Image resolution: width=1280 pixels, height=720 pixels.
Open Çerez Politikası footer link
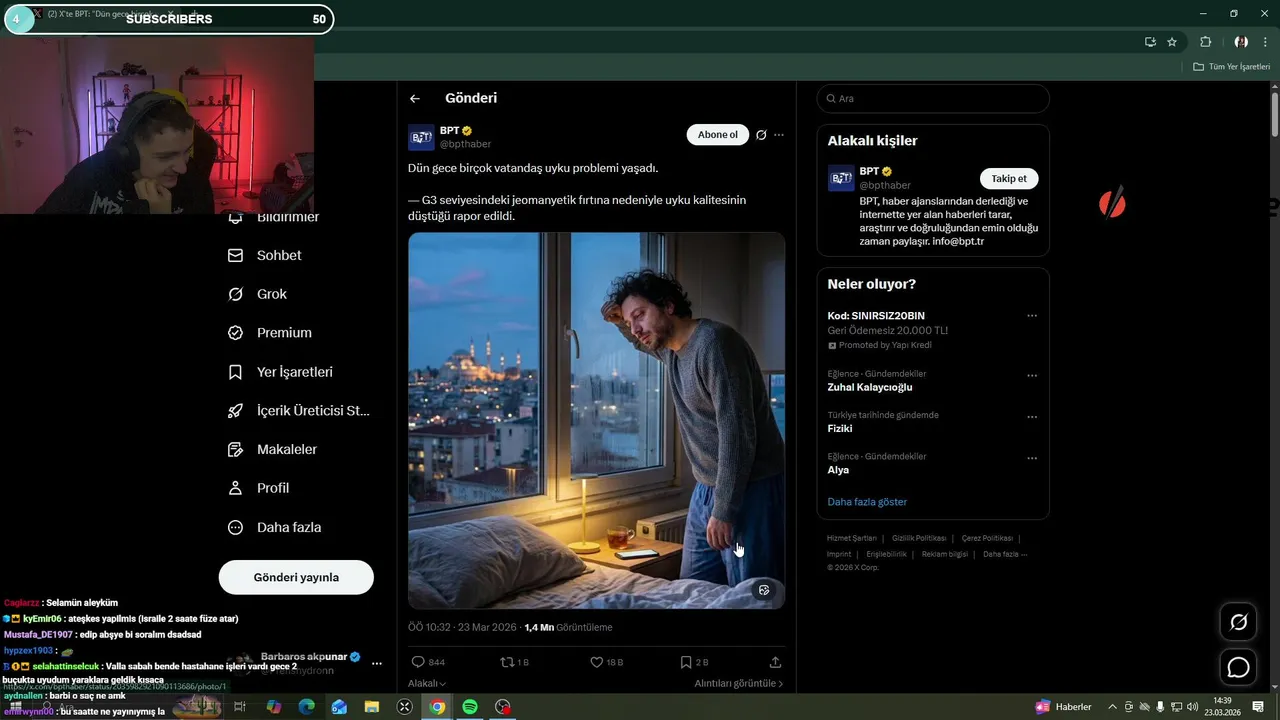[987, 538]
